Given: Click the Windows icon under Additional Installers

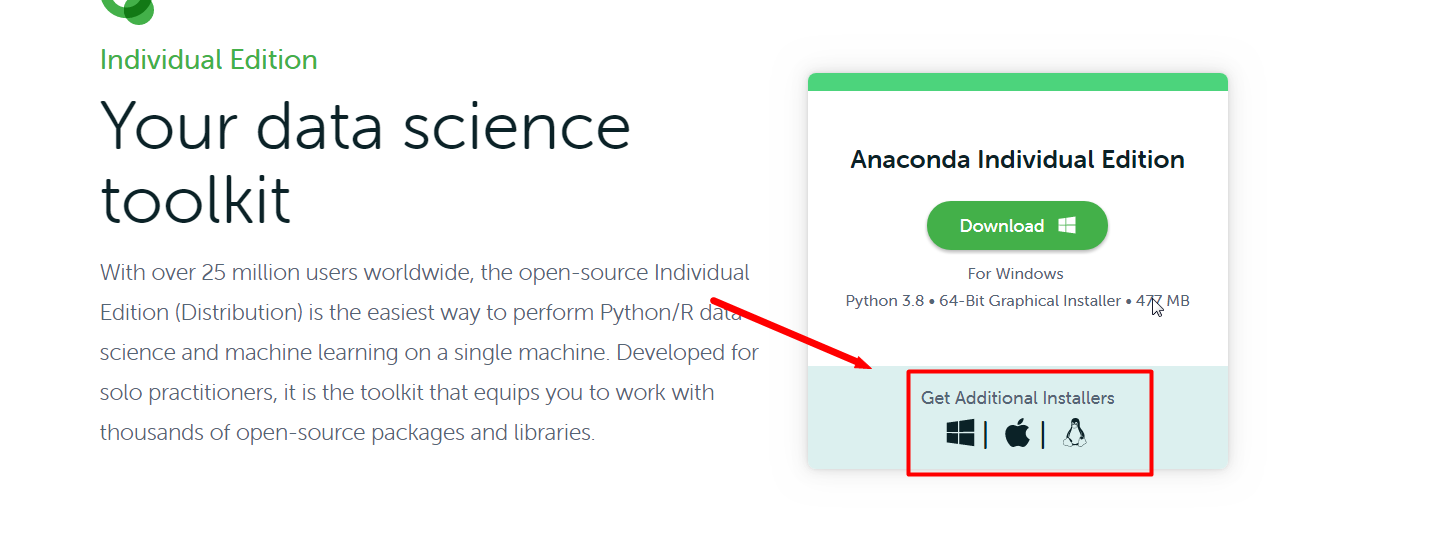Looking at the screenshot, I should click(960, 434).
